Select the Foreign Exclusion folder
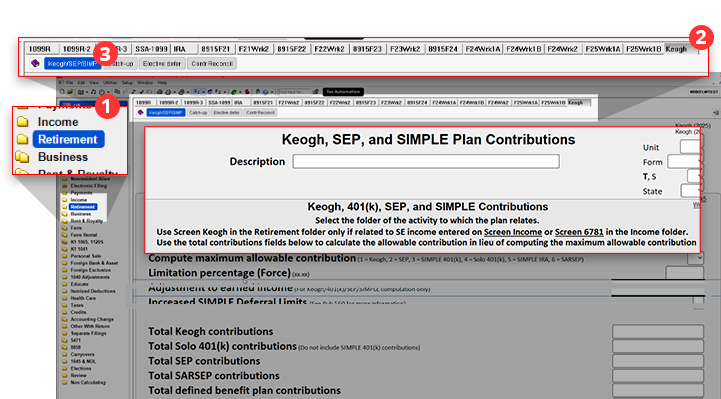721x399 pixels. pos(91,270)
